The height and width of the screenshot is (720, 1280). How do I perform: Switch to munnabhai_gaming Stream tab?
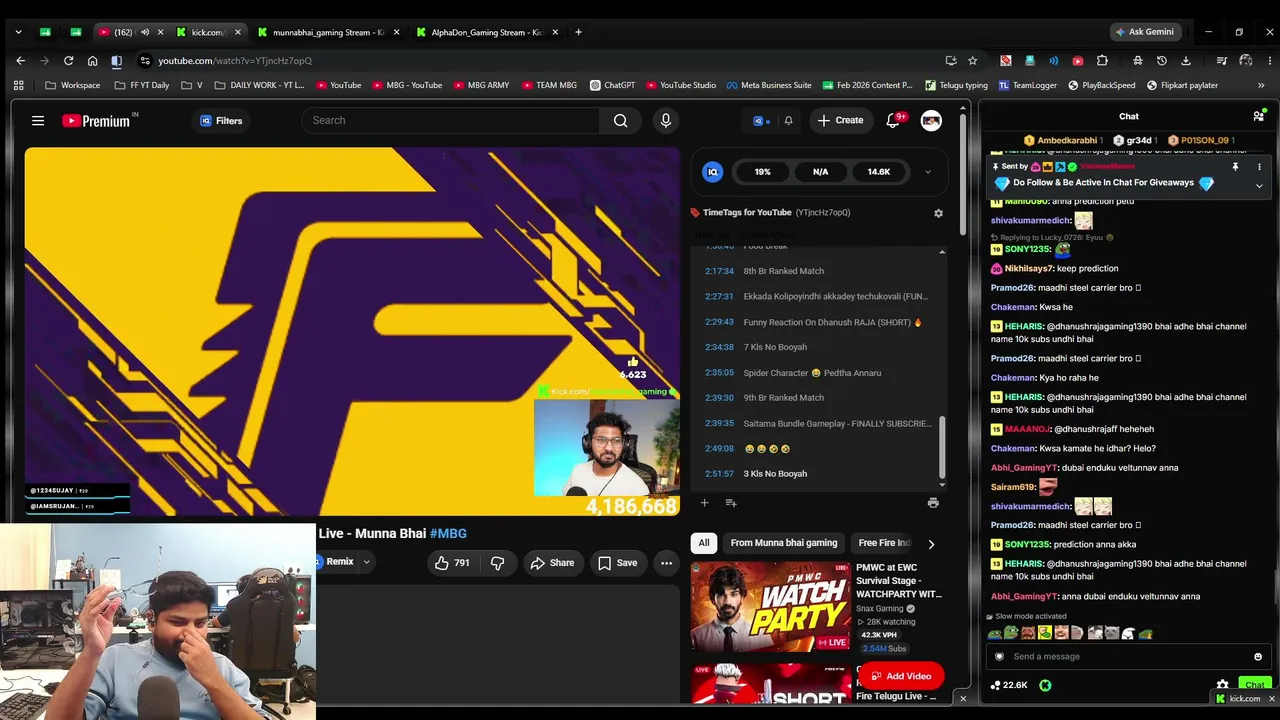point(329,32)
